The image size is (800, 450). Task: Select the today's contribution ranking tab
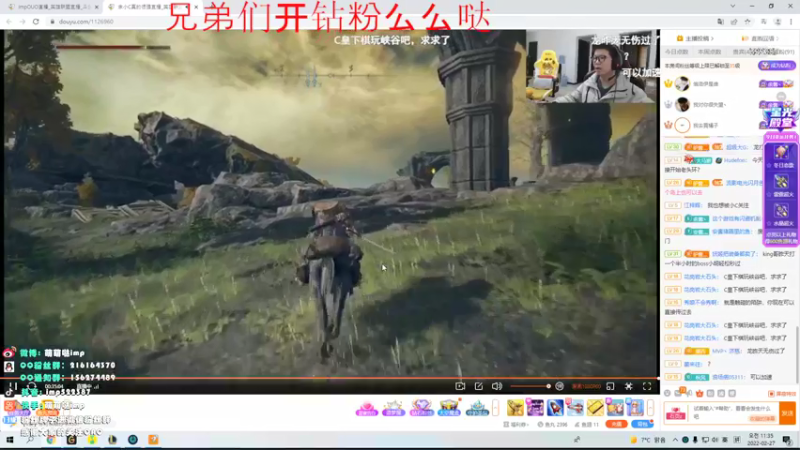pyautogui.click(x=677, y=52)
